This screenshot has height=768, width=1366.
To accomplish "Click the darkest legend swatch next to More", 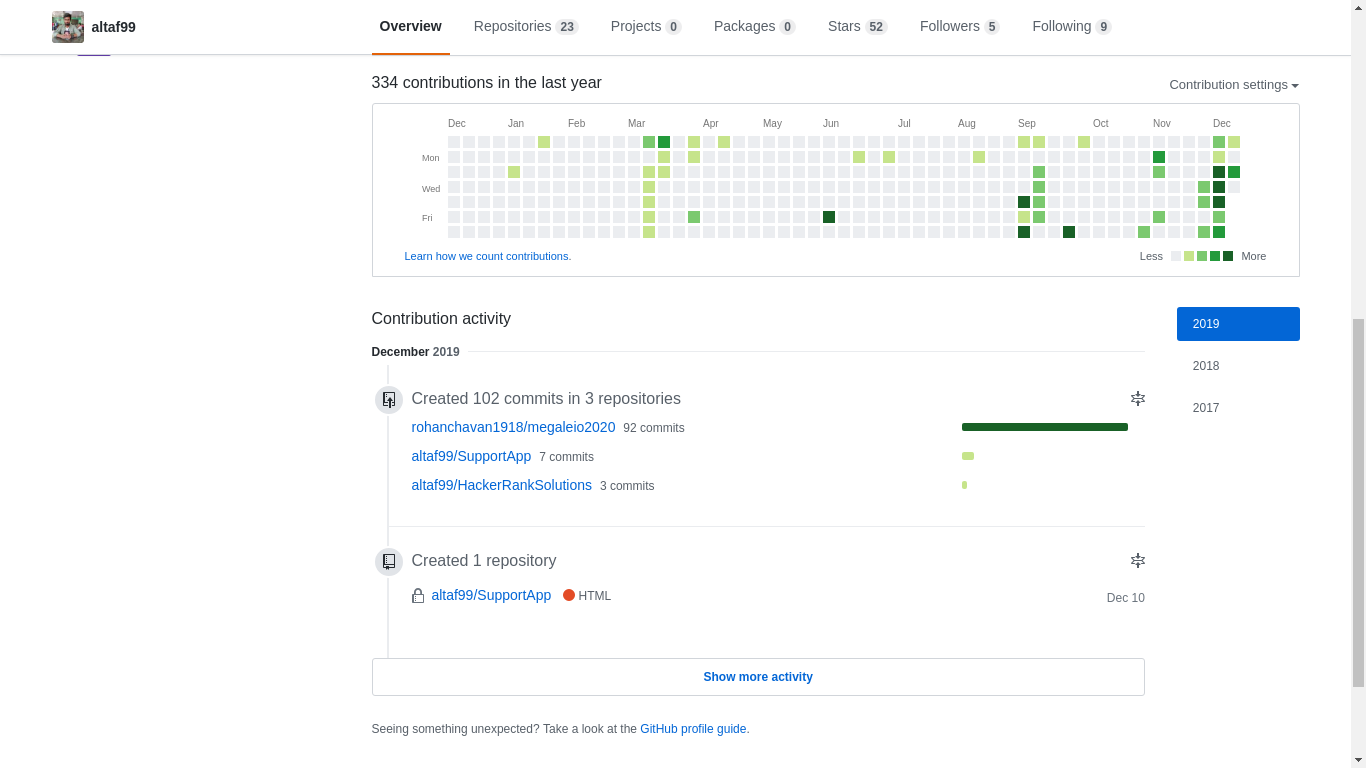I will [x=1228, y=256].
